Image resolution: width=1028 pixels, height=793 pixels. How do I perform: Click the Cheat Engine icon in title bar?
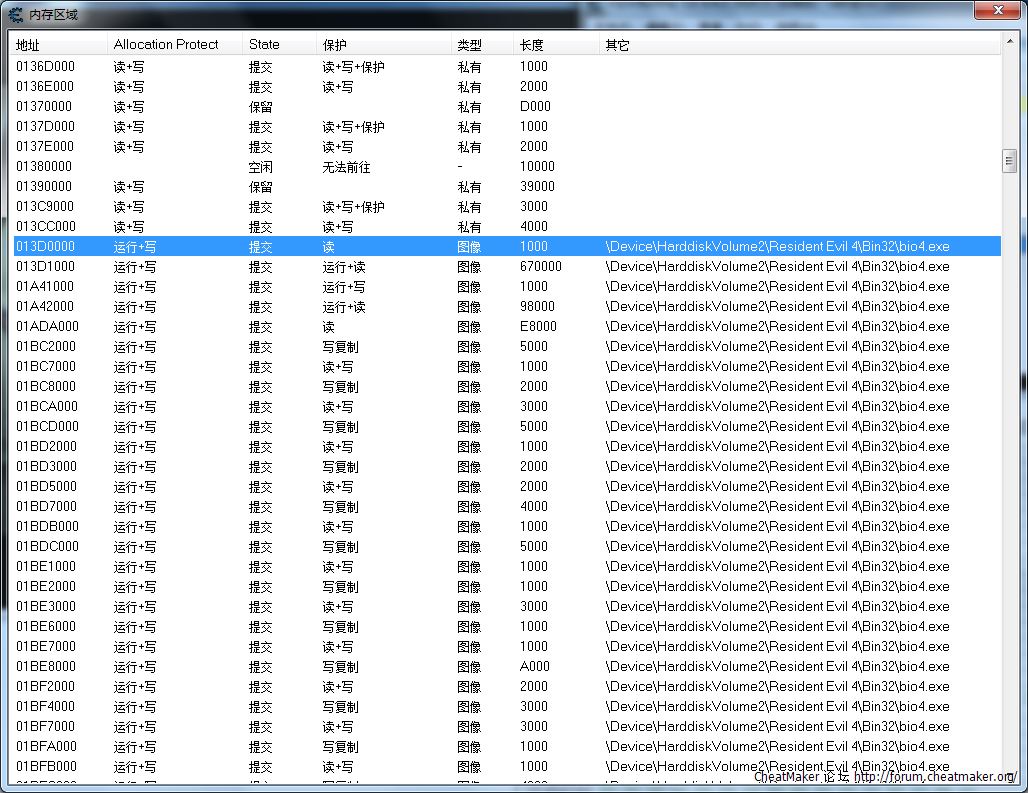click(x=16, y=14)
